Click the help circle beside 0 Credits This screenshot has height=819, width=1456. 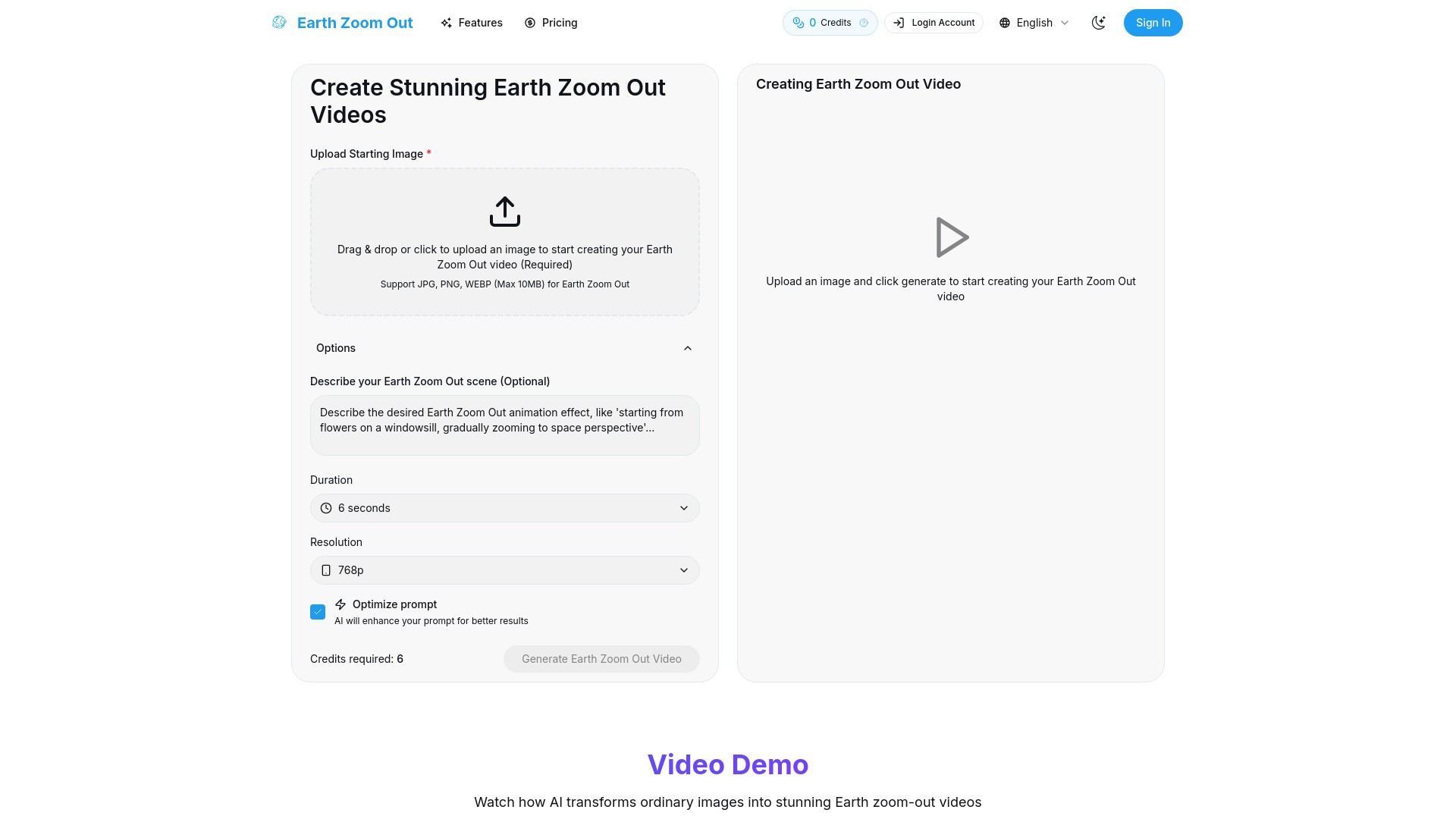864,22
